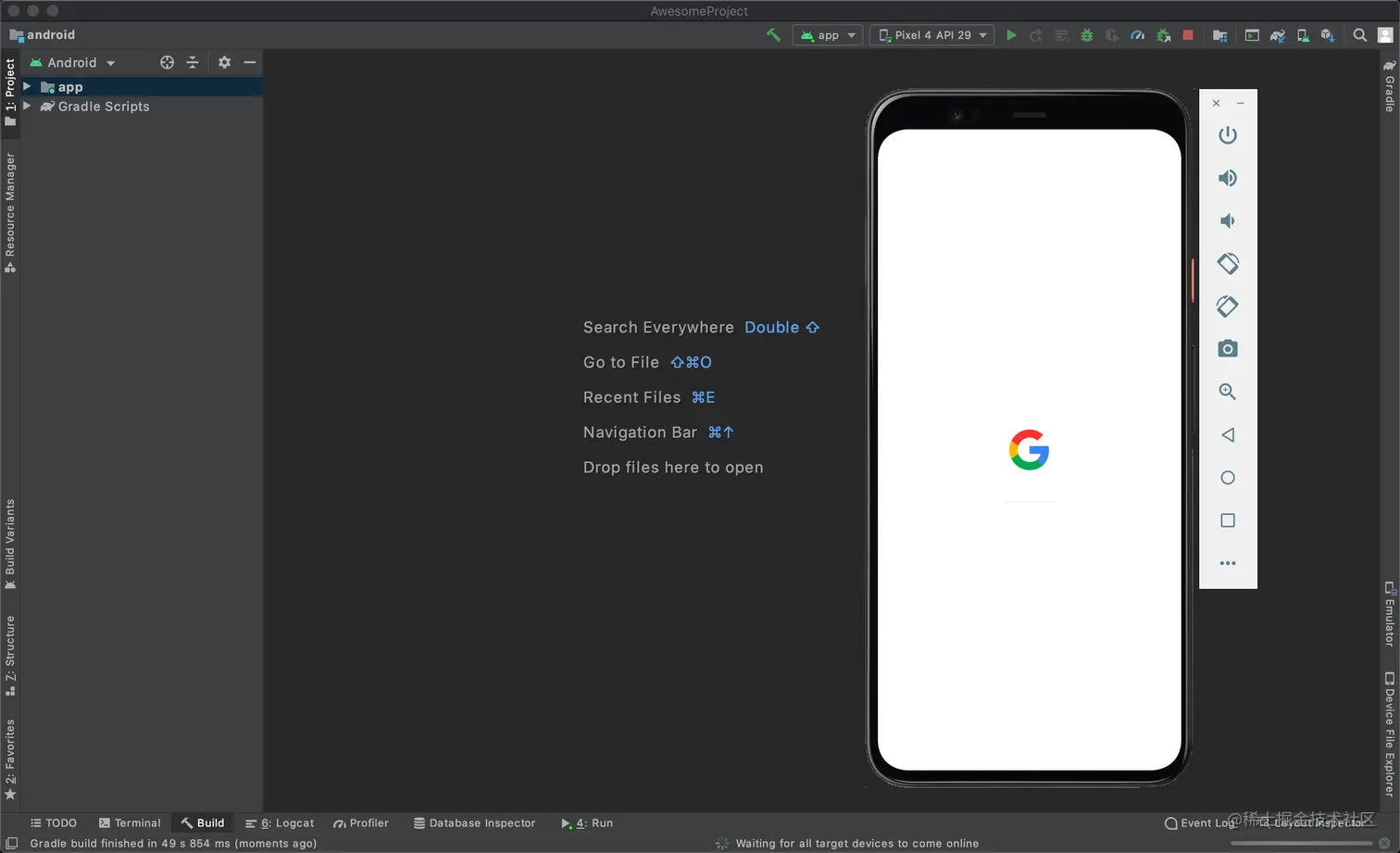The width and height of the screenshot is (1400, 853).
Task: Open the 6: Logcat tool window tab
Action: click(280, 822)
